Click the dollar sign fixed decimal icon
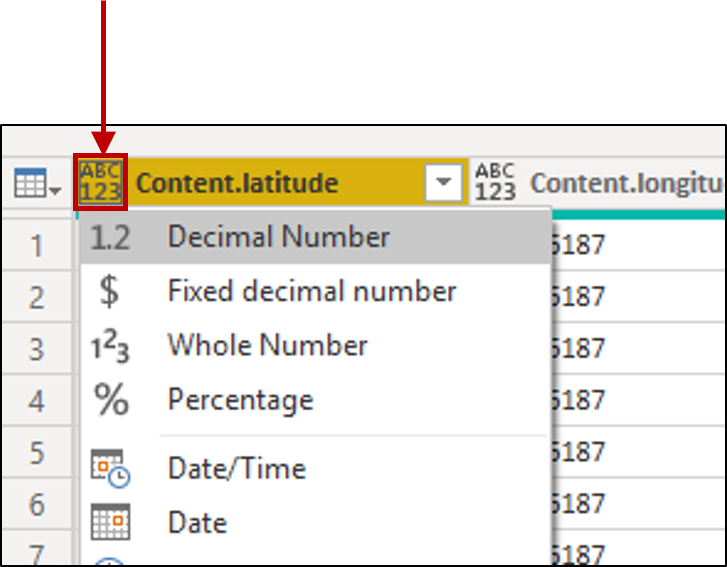 point(109,291)
